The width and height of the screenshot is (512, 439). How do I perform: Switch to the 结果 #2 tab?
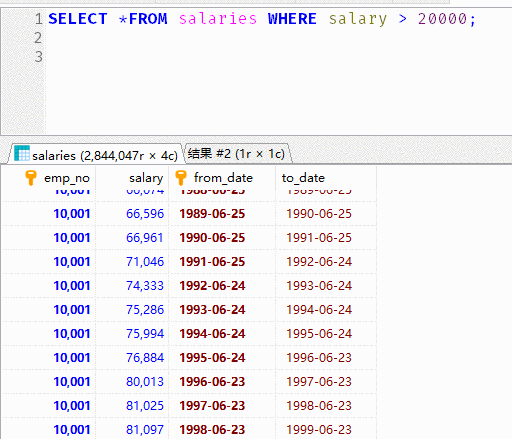click(237, 154)
